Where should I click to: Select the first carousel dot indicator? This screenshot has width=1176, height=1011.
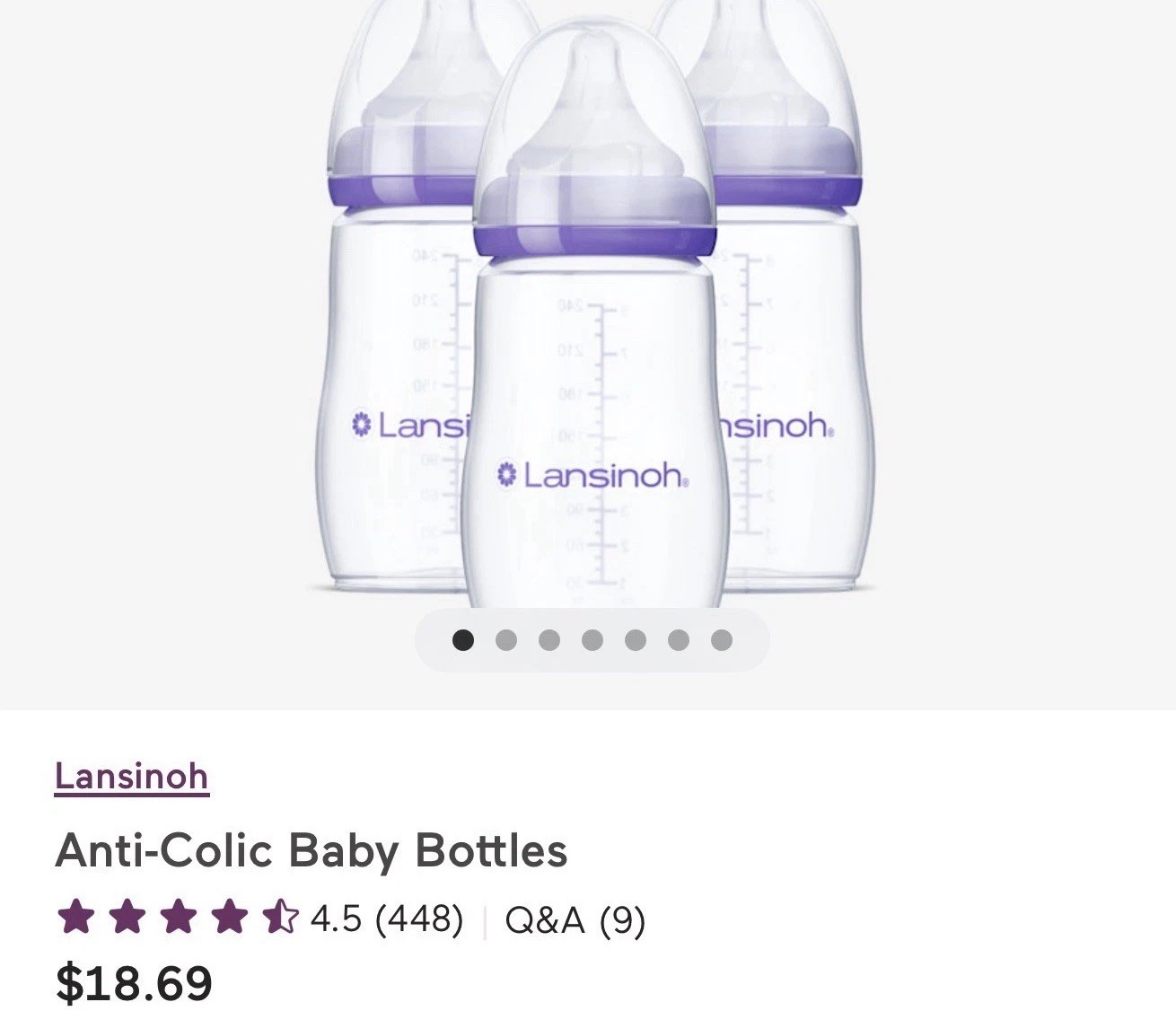[463, 640]
